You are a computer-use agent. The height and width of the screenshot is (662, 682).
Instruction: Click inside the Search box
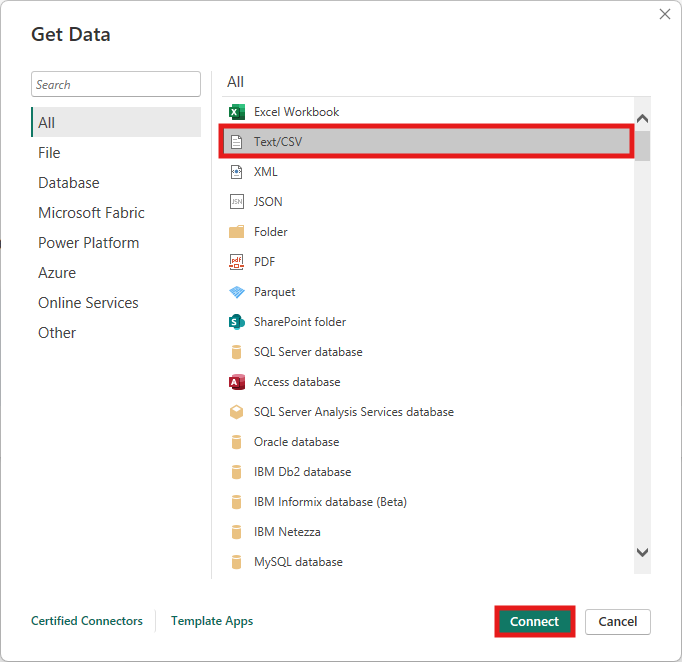point(116,84)
